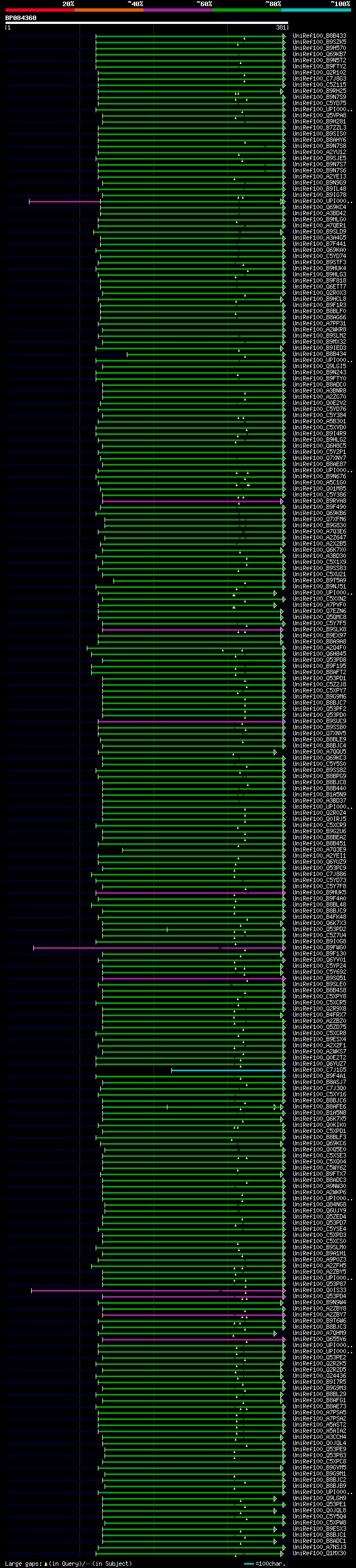Select hit label UniRef100_B9GVM5

pos(319,1467)
